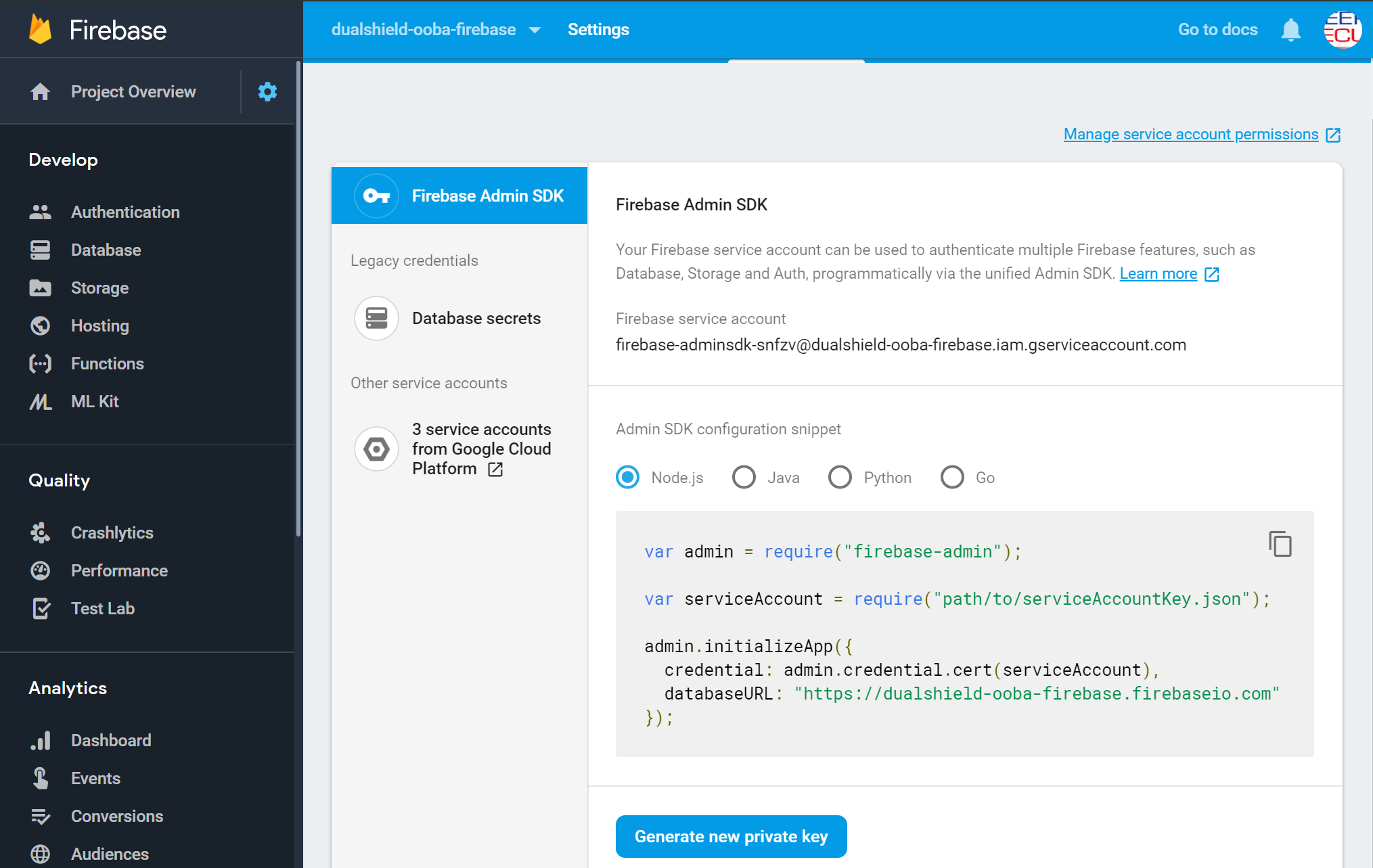Select the Python snippet option
Image resolution: width=1373 pixels, height=868 pixels.
coord(840,477)
